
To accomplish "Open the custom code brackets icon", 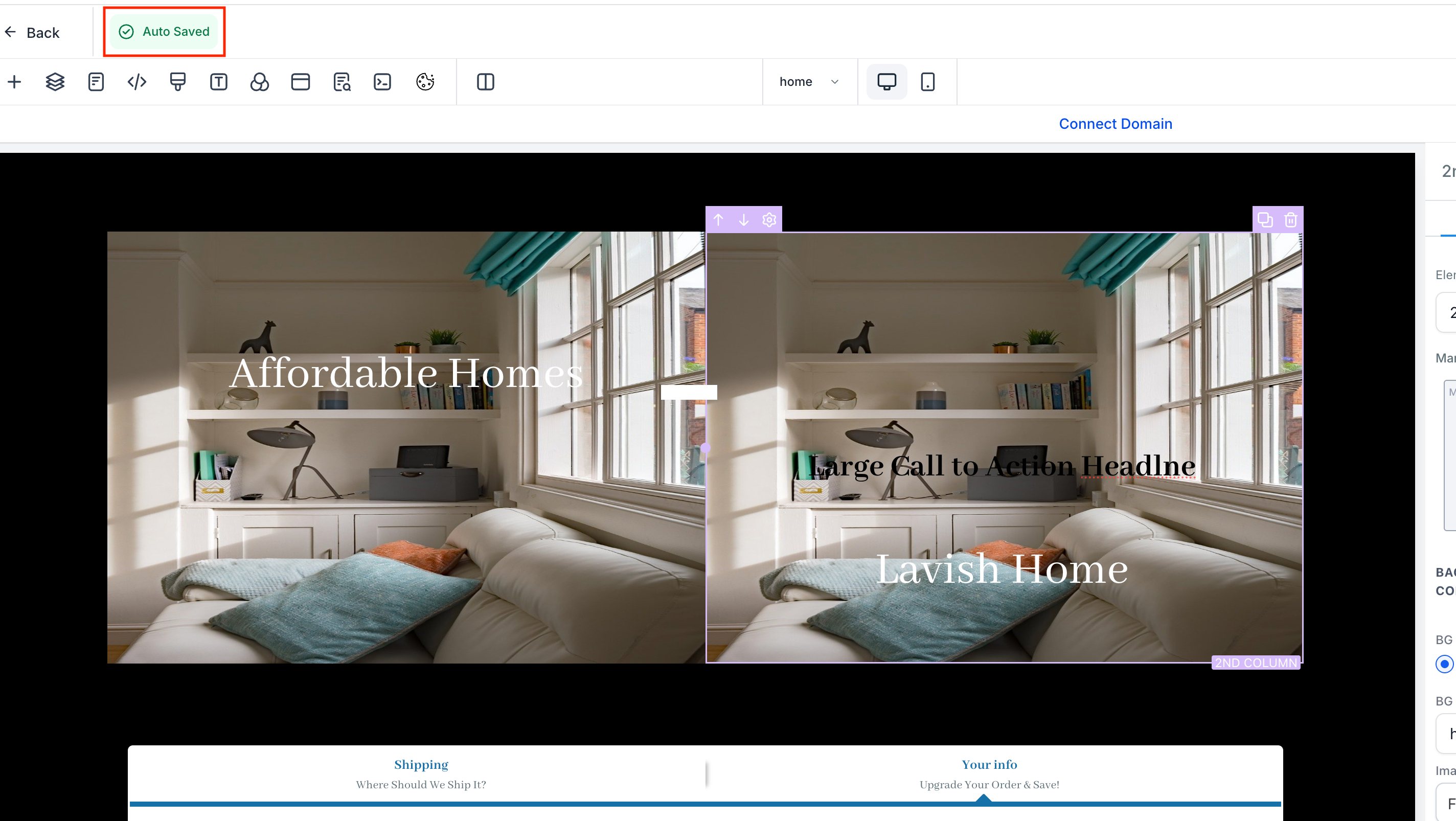I will pyautogui.click(x=137, y=82).
